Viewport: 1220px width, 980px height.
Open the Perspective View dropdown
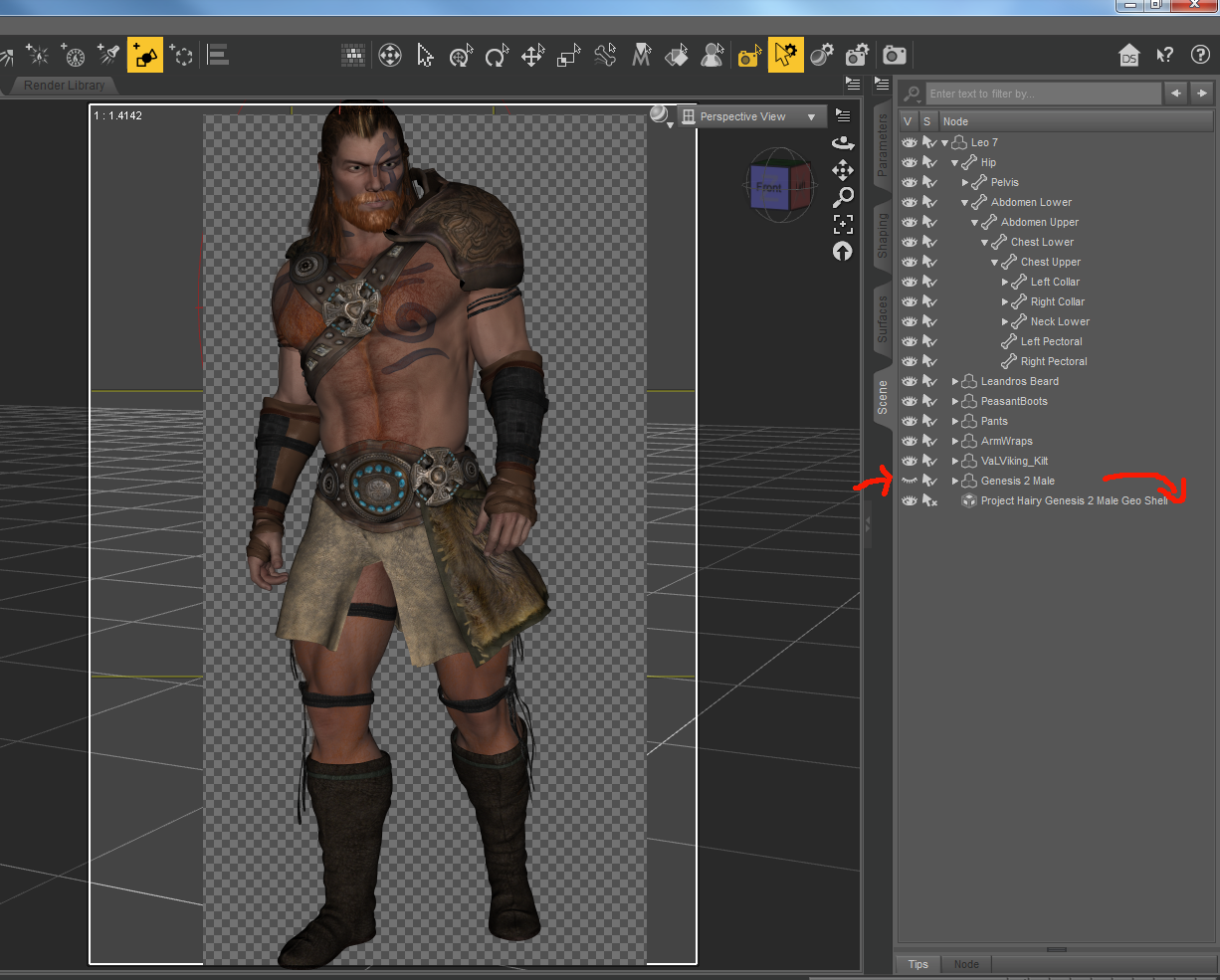coord(751,116)
